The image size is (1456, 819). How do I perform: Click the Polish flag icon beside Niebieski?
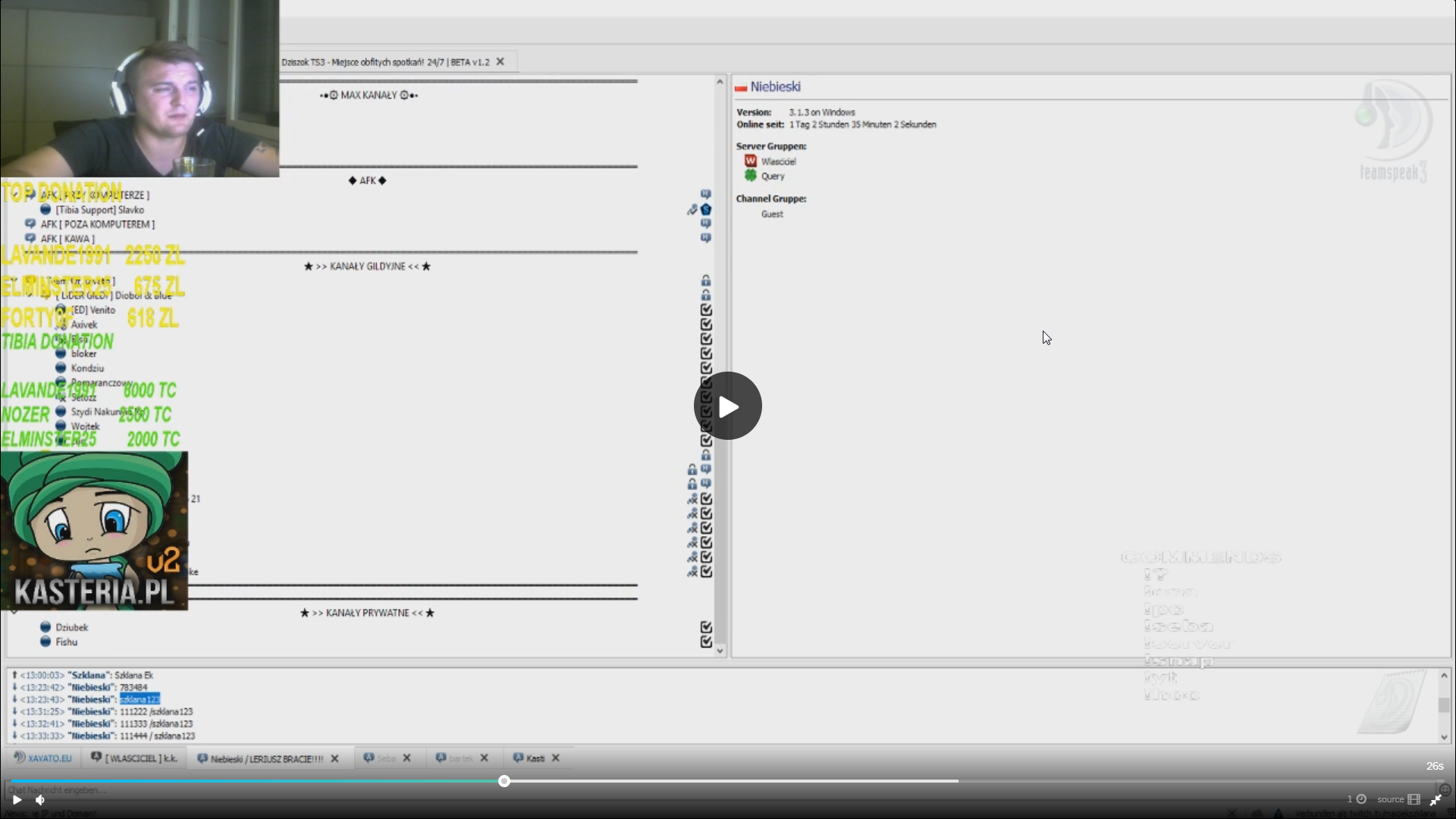741,88
